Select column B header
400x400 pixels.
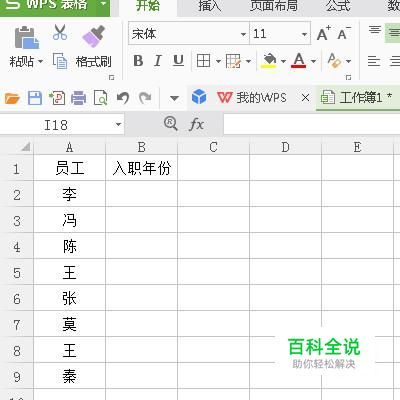pos(142,147)
